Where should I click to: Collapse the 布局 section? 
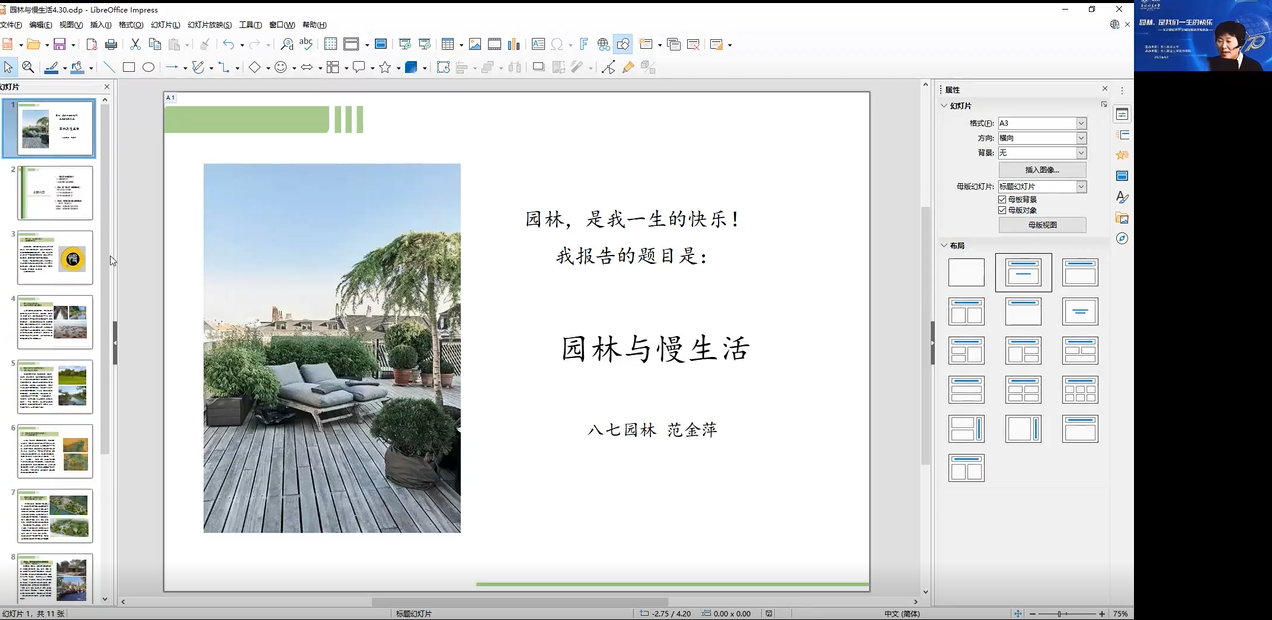(945, 245)
